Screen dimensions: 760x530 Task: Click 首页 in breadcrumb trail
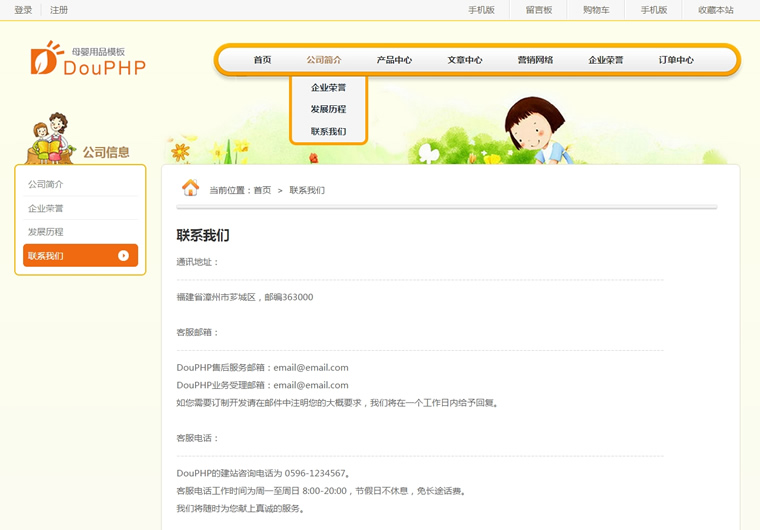(262, 190)
